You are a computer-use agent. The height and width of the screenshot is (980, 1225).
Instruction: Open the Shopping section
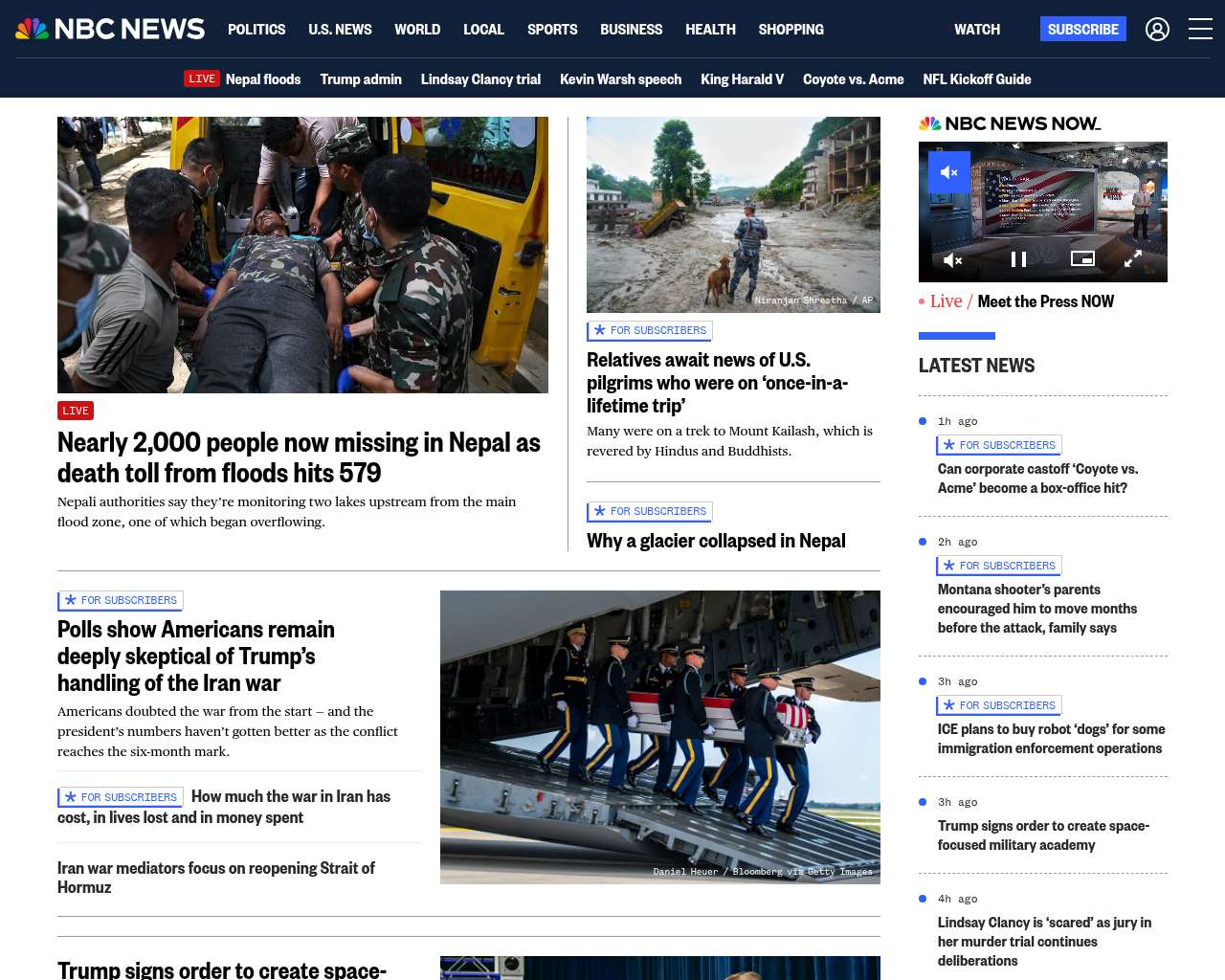click(x=791, y=30)
